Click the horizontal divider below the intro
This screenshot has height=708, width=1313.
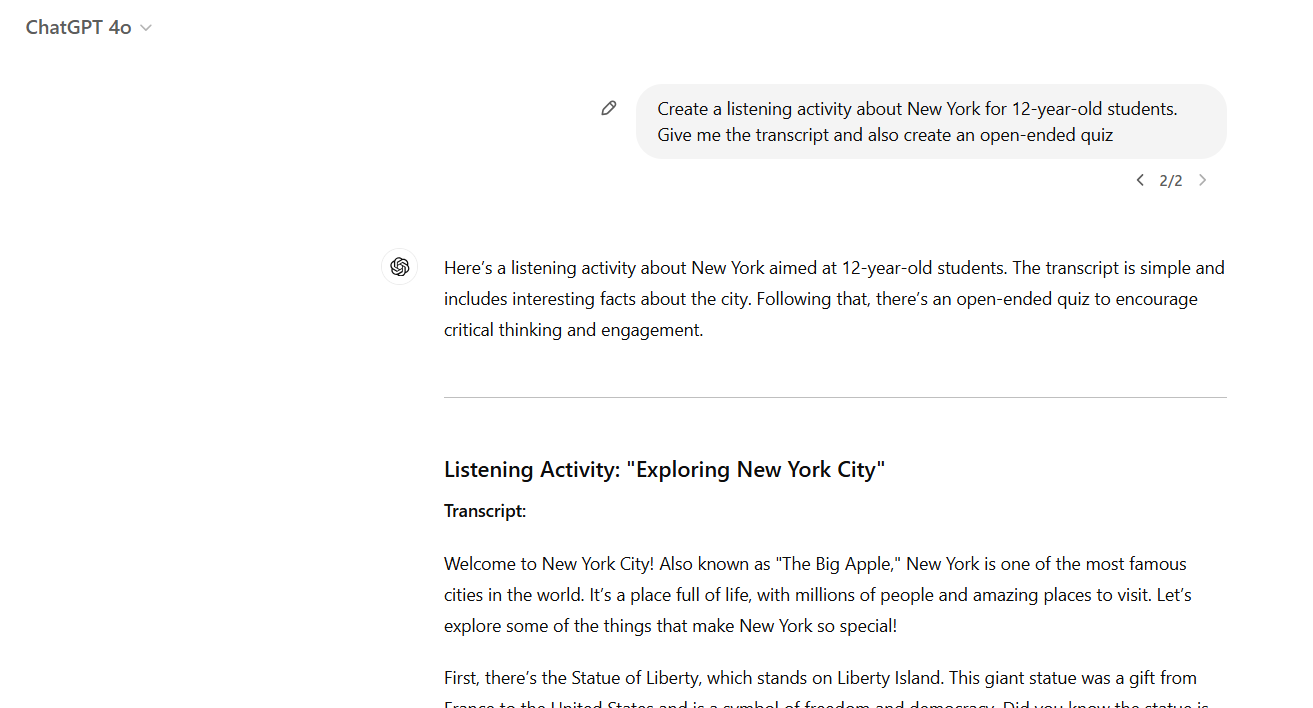tap(834, 397)
